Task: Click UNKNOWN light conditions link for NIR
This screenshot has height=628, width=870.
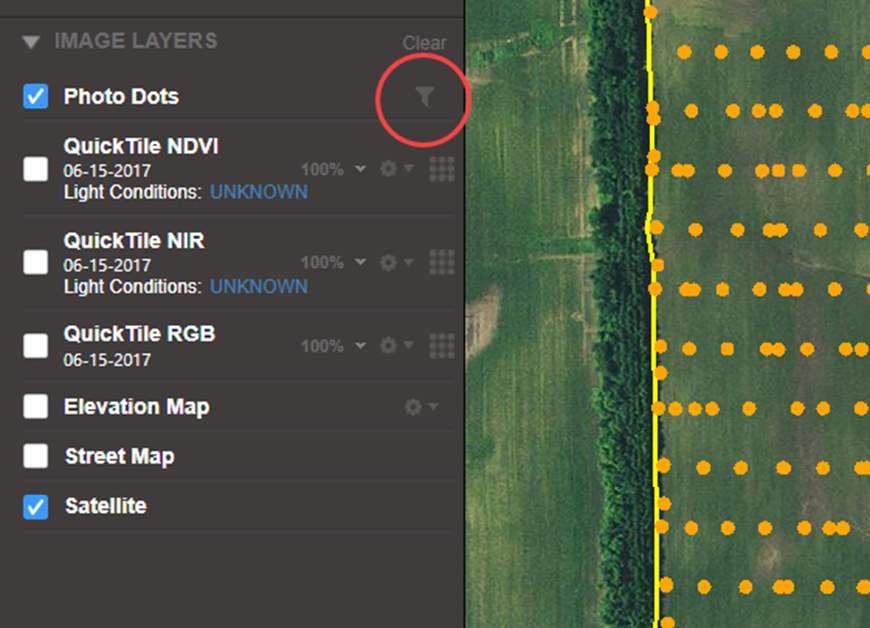Action: (258, 287)
